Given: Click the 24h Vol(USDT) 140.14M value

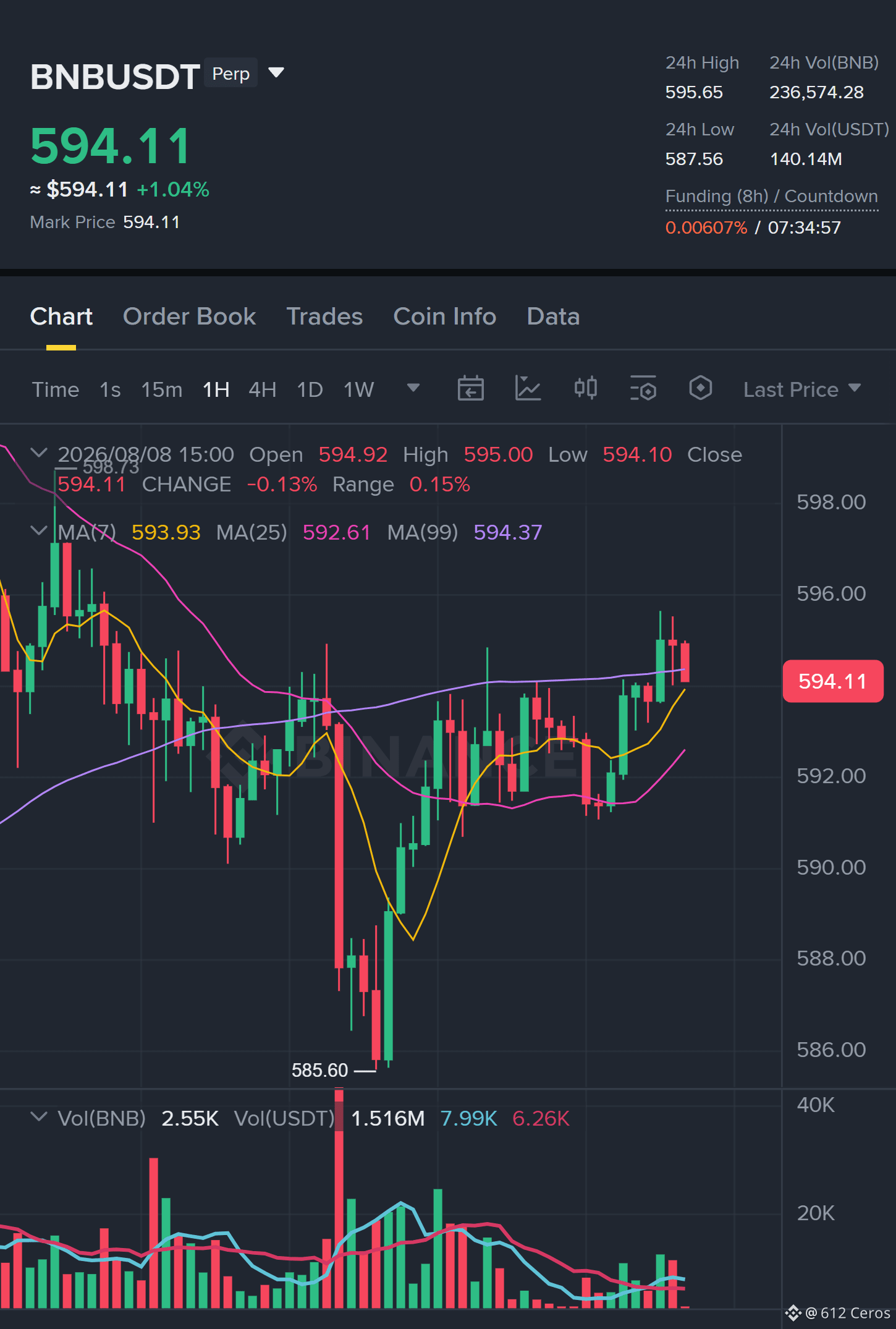Looking at the screenshot, I should pos(806,159).
